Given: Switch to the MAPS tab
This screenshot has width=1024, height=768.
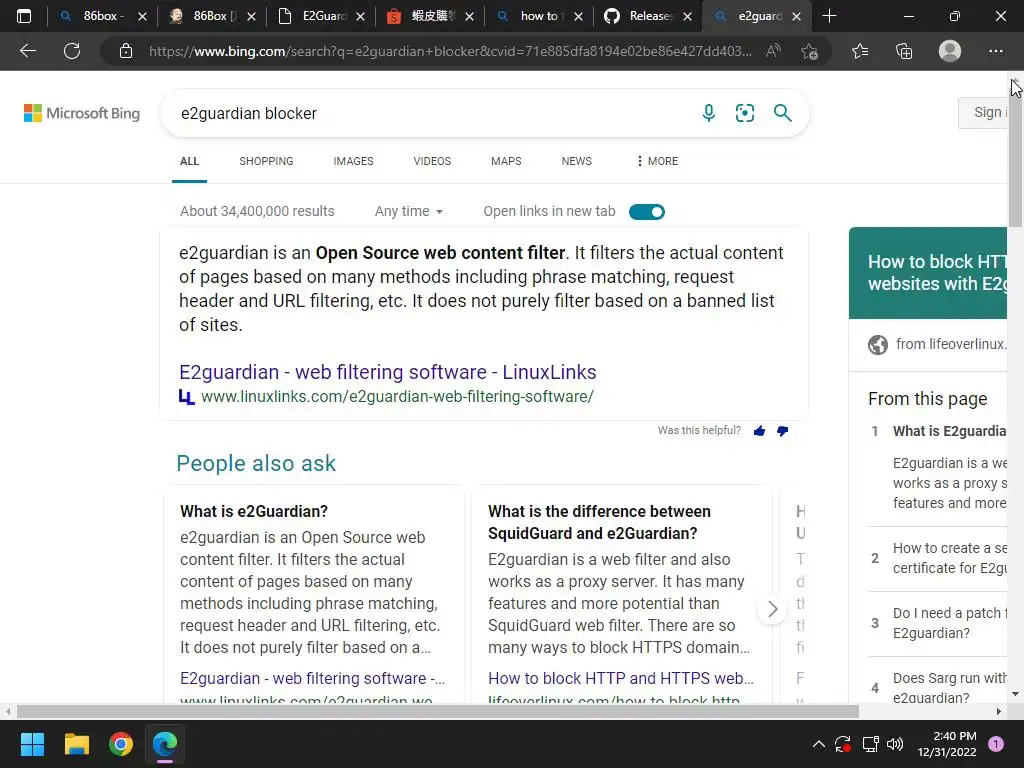Looking at the screenshot, I should [x=506, y=161].
